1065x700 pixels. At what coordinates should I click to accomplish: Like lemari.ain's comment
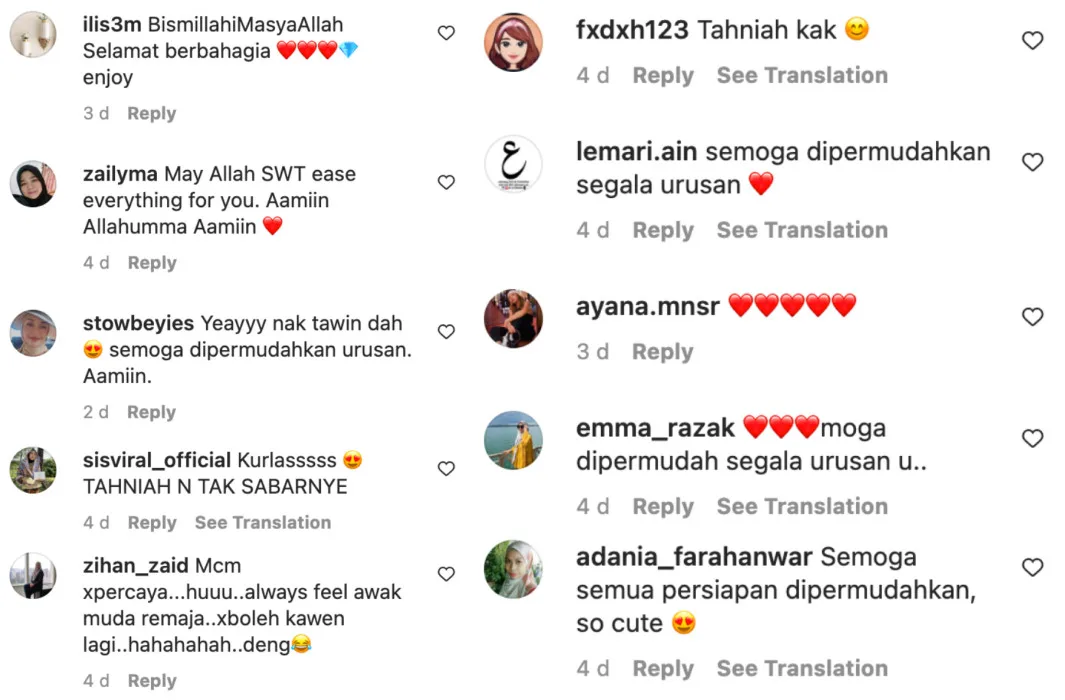click(1032, 162)
